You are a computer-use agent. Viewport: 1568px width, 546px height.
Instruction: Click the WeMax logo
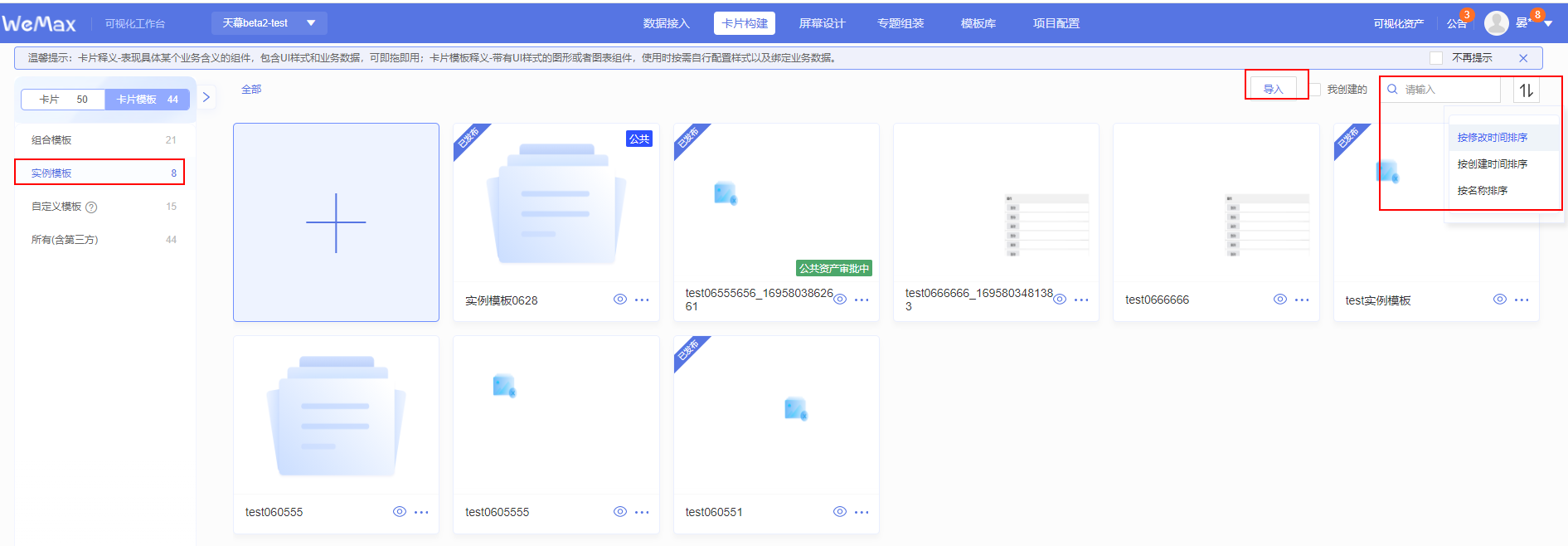[39, 23]
